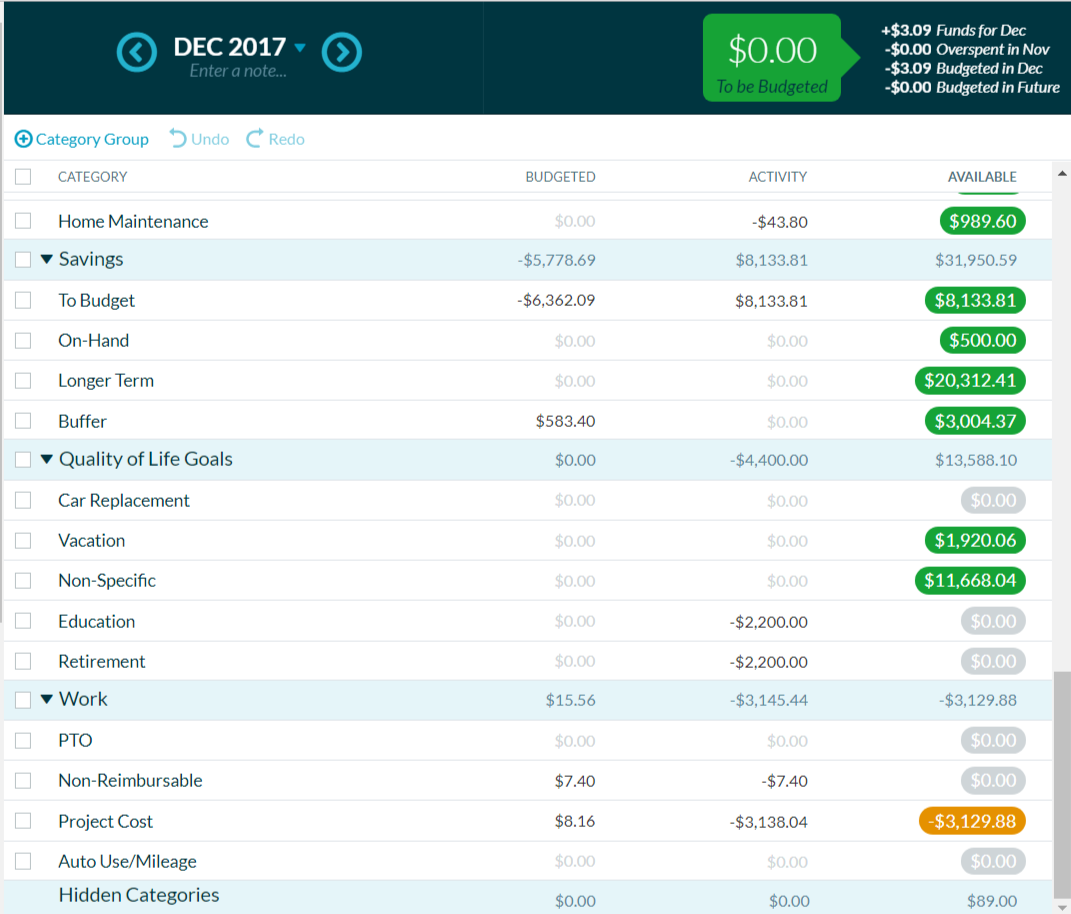Click the Budgeted in Future summary line

(x=973, y=87)
